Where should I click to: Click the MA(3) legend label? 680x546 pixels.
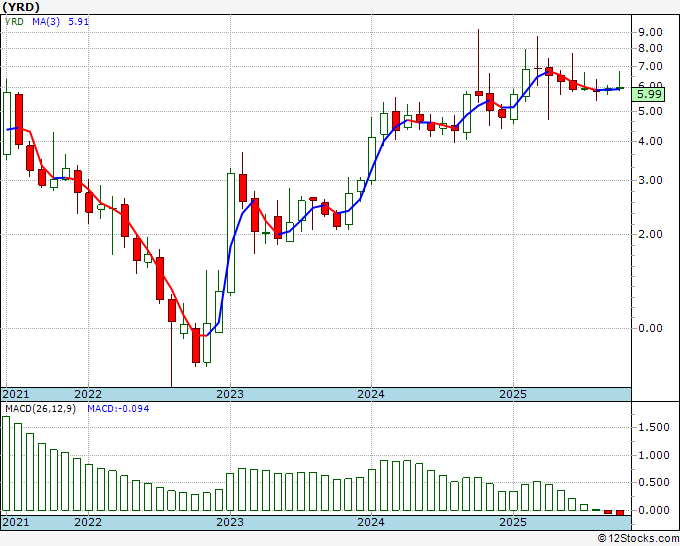click(x=46, y=22)
